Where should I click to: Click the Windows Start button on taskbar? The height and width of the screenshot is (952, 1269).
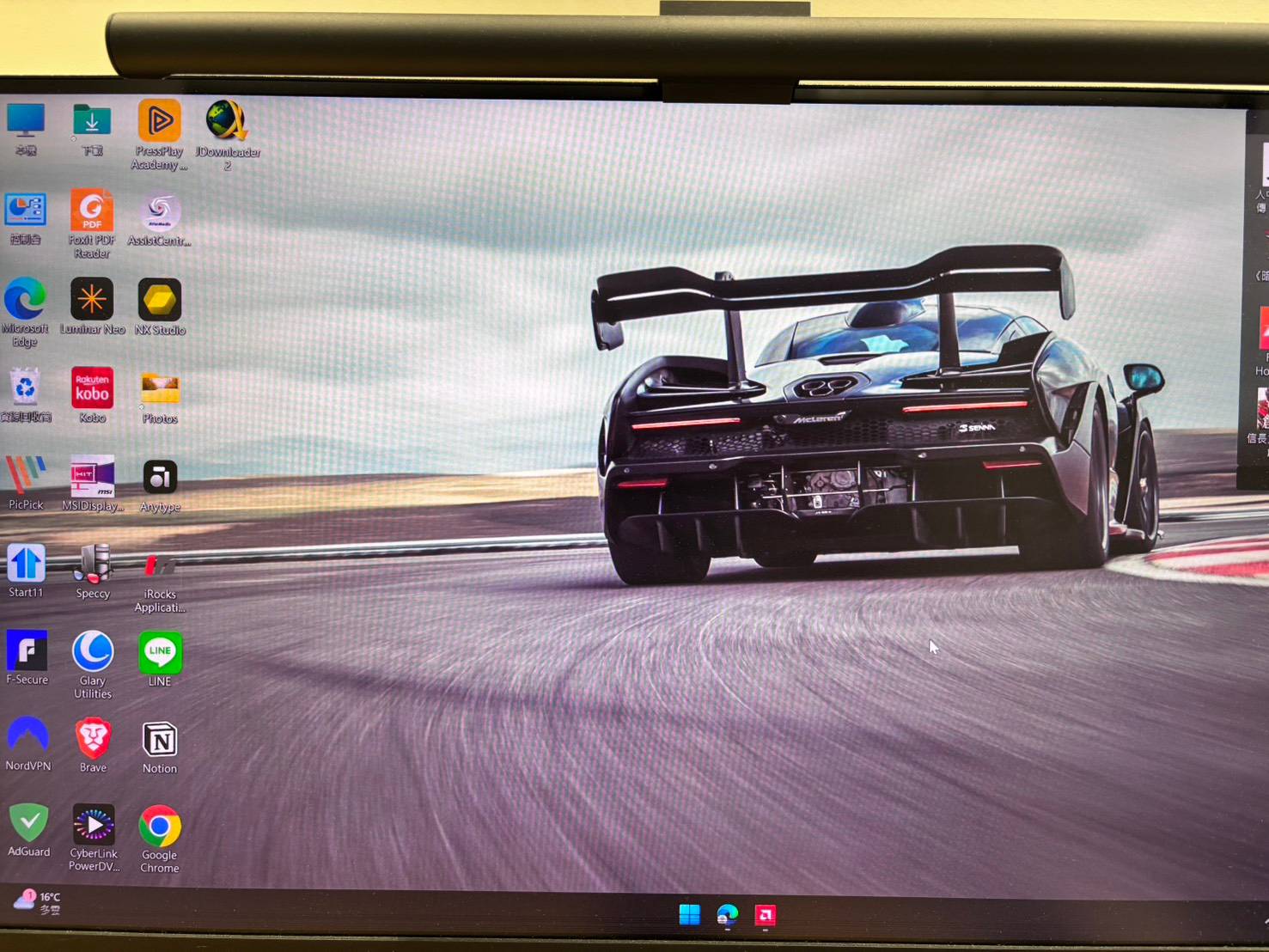click(689, 915)
